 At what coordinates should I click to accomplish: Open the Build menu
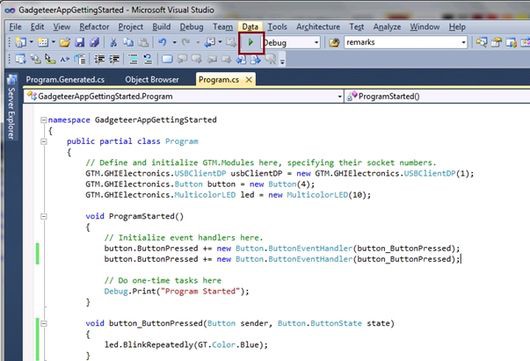pyautogui.click(x=161, y=27)
